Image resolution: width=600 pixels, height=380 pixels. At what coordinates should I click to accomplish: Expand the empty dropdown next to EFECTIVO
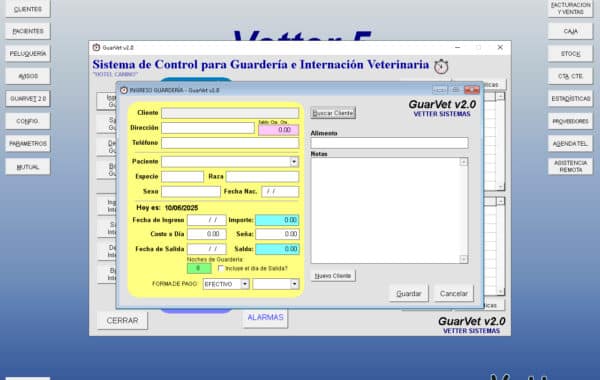(294, 284)
